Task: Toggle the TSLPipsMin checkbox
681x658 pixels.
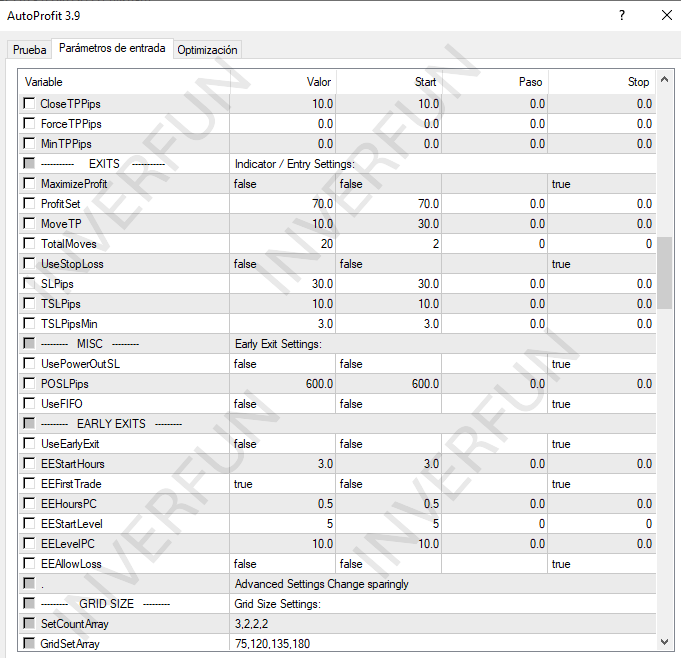Action: [29, 323]
